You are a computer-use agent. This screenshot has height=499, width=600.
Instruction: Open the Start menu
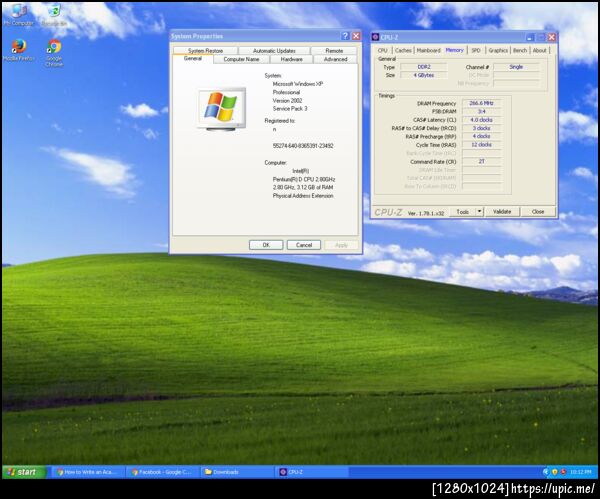click(x=24, y=472)
